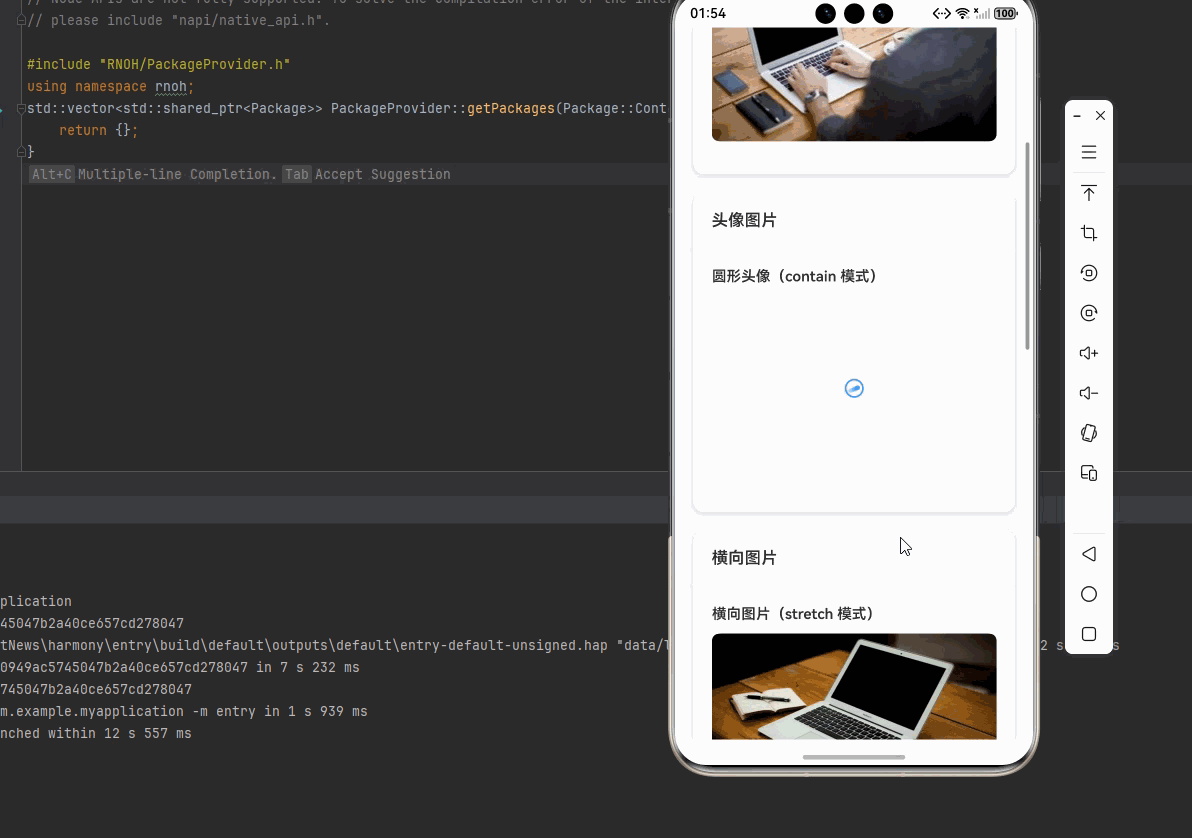Select the emulator screenshot crop icon
Screen dimensions: 1192x838
(1089, 233)
